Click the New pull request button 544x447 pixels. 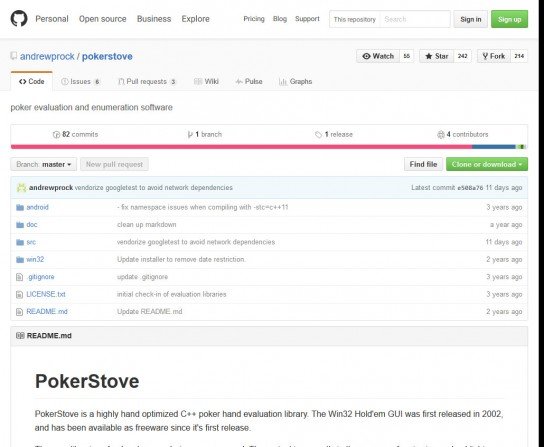114,164
